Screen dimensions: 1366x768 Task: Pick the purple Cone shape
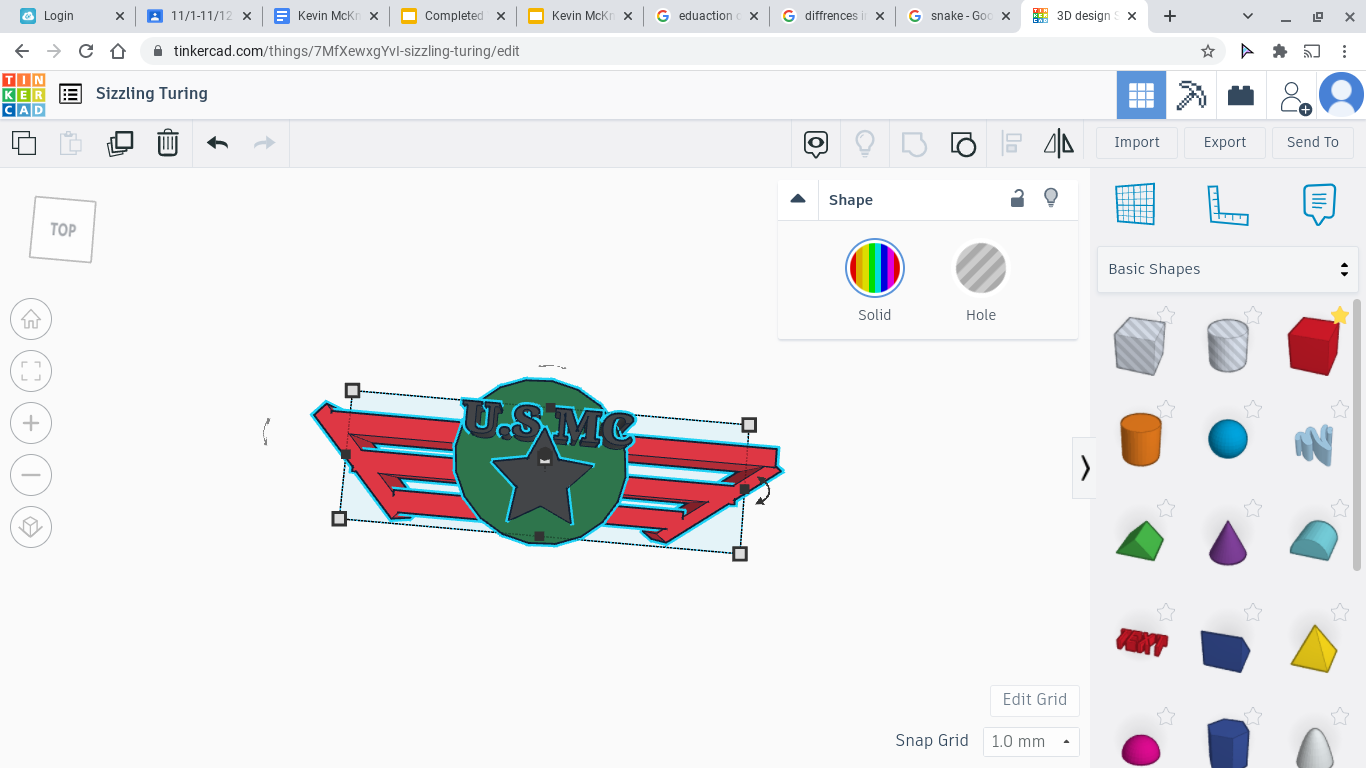pyautogui.click(x=1228, y=542)
